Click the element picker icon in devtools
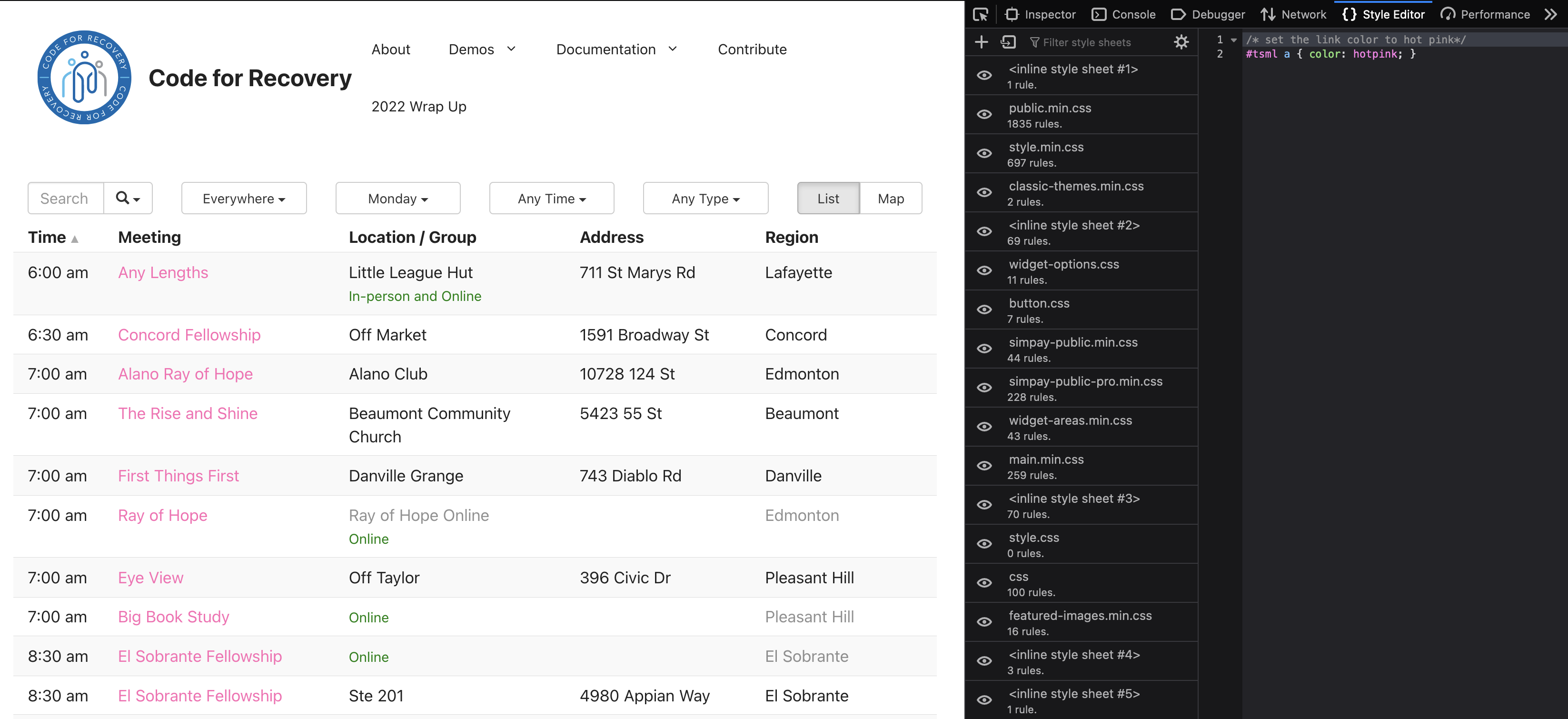The height and width of the screenshot is (719, 1568). (980, 15)
